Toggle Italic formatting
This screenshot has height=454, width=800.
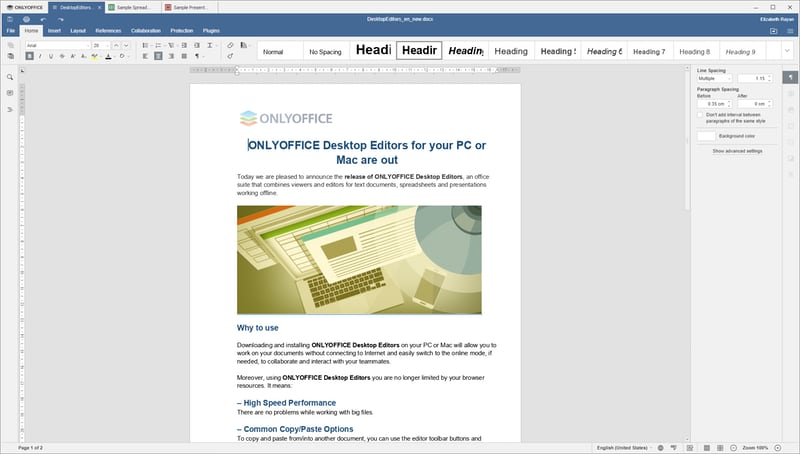pos(40,56)
